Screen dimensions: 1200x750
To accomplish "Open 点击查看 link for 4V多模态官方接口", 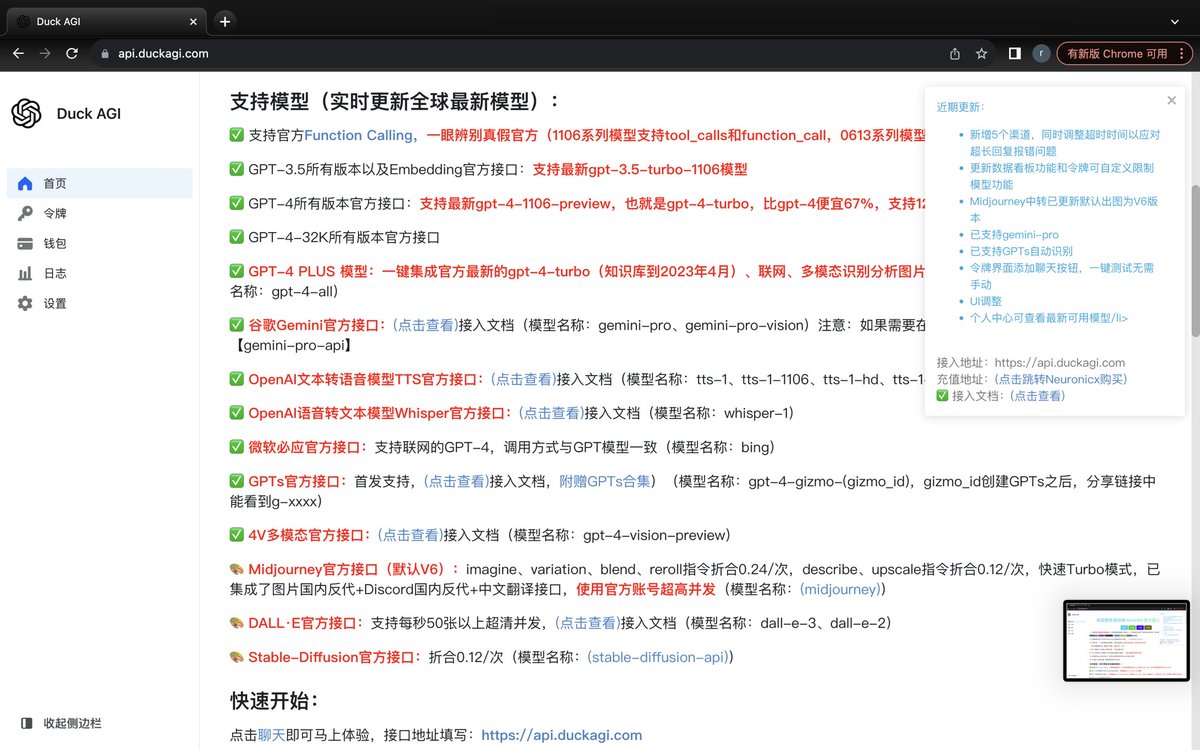I will pos(410,535).
